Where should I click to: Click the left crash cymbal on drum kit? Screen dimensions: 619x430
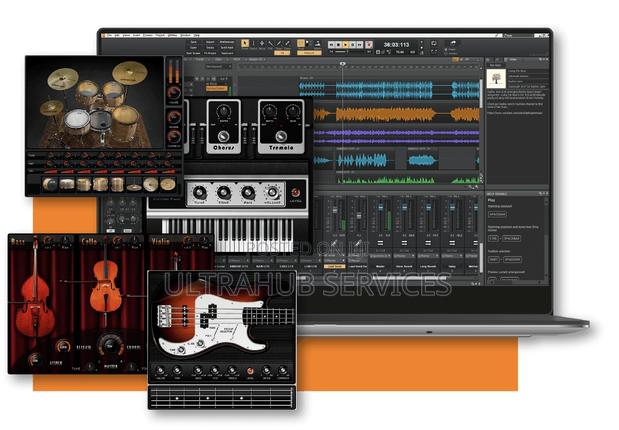(x=63, y=79)
